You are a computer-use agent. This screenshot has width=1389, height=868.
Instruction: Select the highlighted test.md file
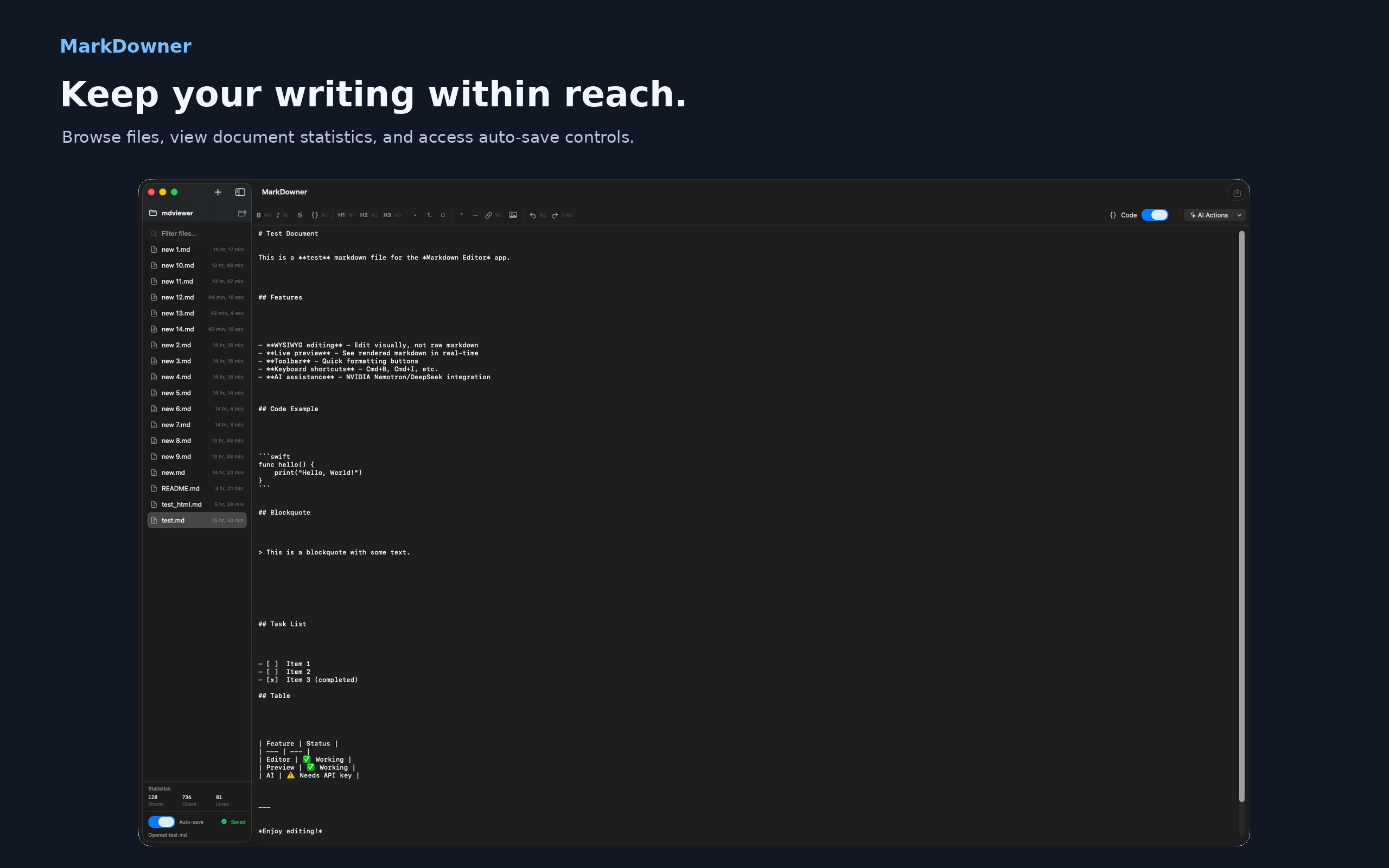click(x=197, y=521)
